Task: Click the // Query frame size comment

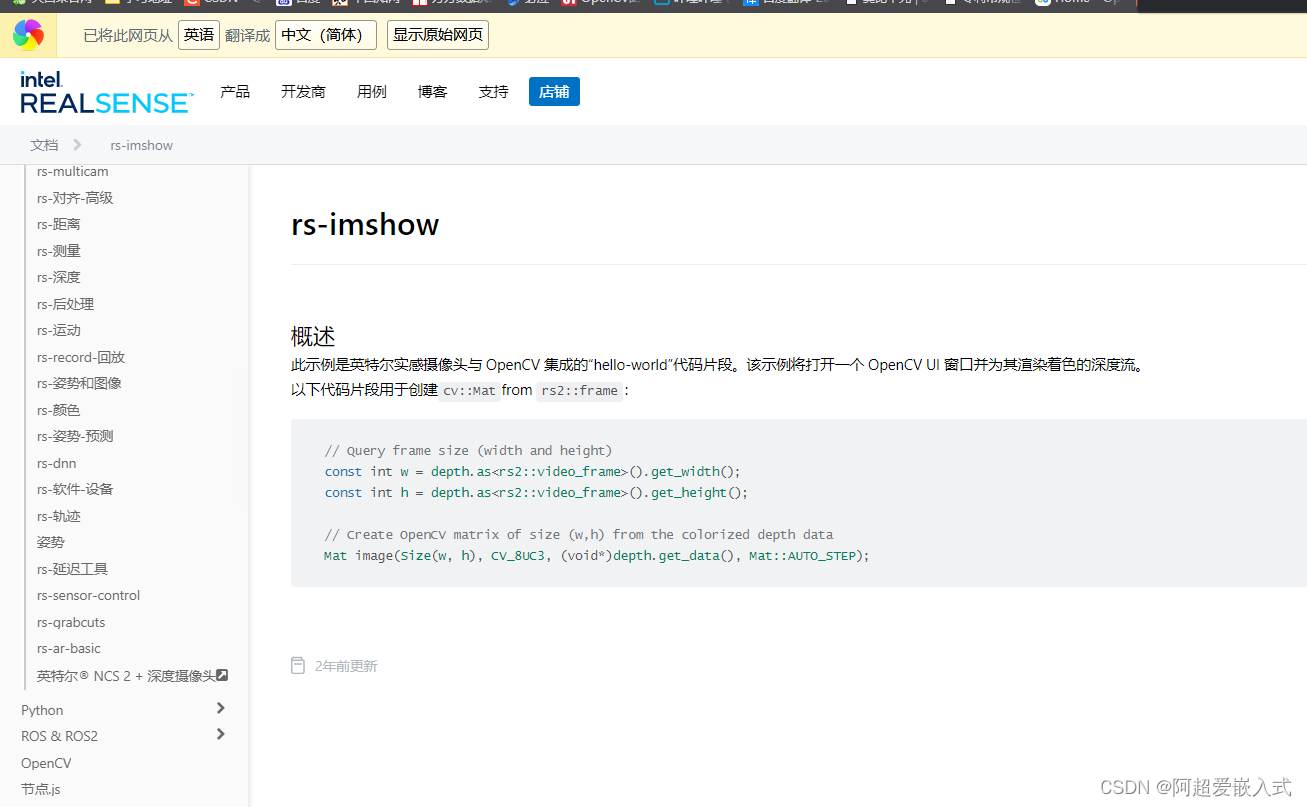Action: click(x=468, y=450)
